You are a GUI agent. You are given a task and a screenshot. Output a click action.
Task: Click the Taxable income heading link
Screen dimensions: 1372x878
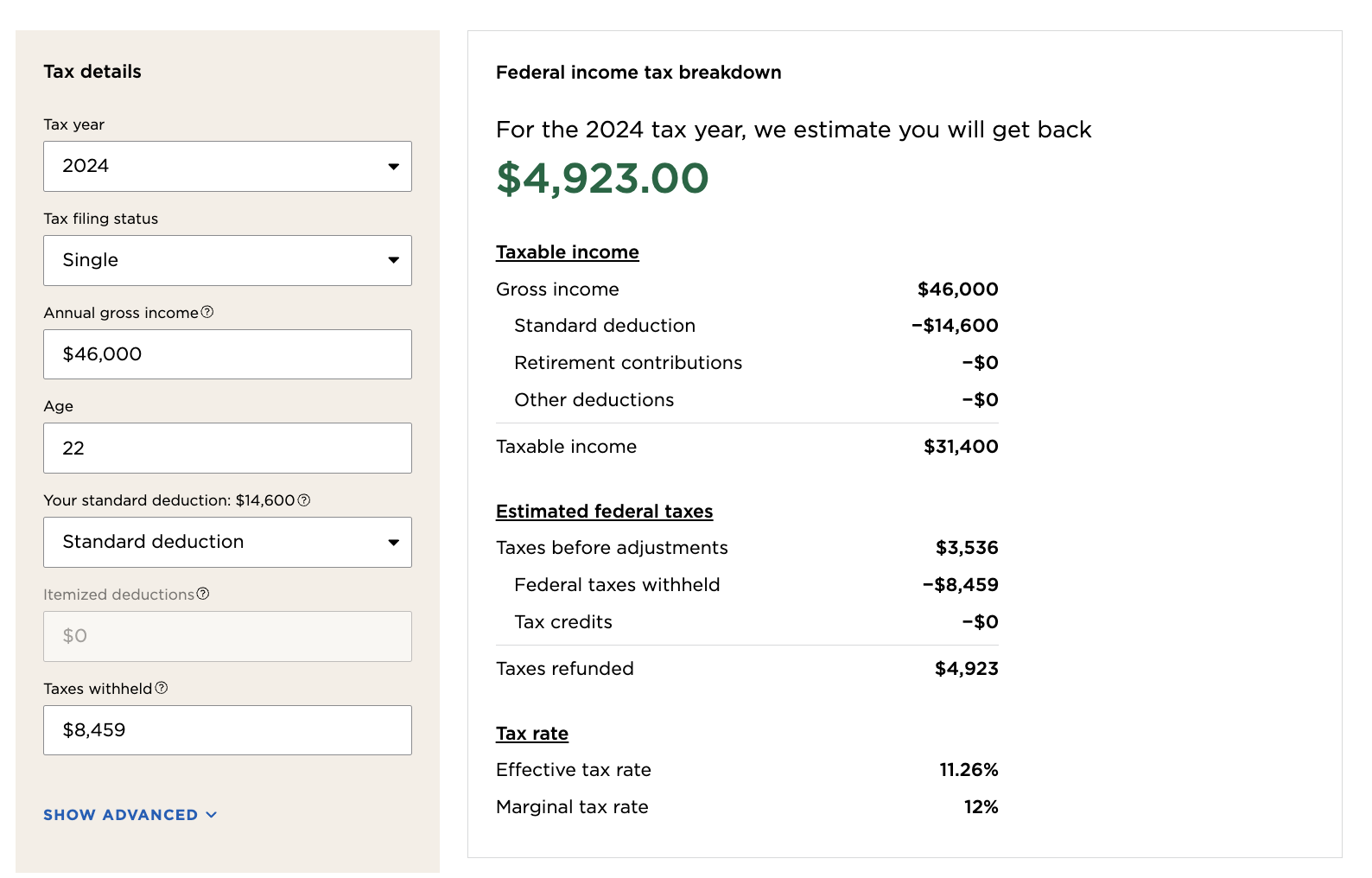tap(567, 252)
